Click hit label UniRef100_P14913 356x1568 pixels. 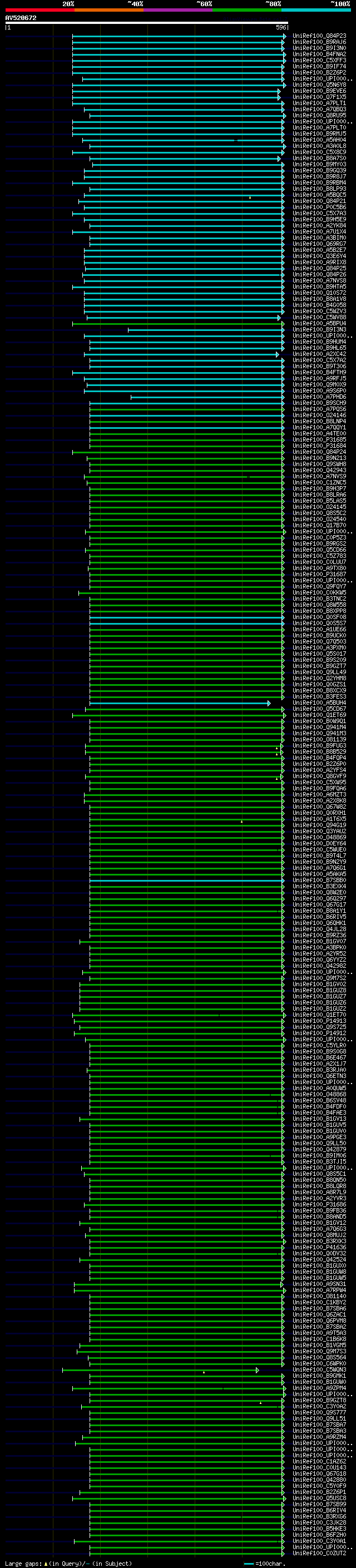click(x=319, y=1021)
